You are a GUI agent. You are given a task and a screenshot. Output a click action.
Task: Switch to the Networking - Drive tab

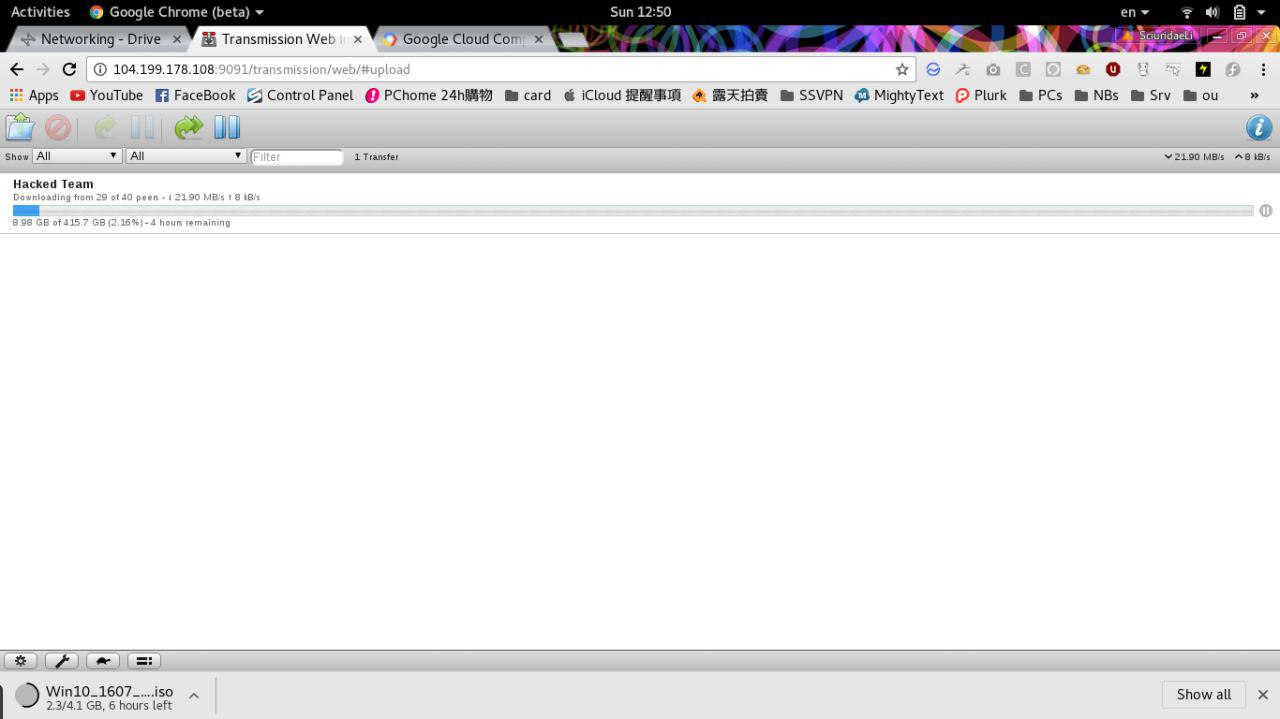[100, 39]
